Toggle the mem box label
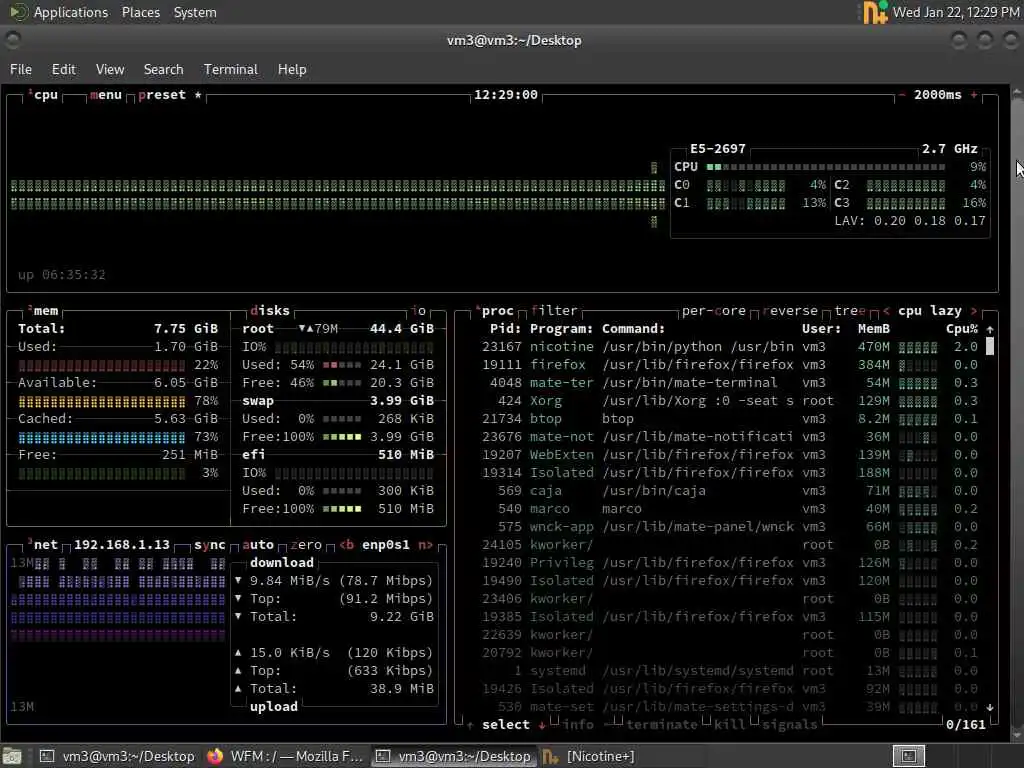 click(x=43, y=311)
